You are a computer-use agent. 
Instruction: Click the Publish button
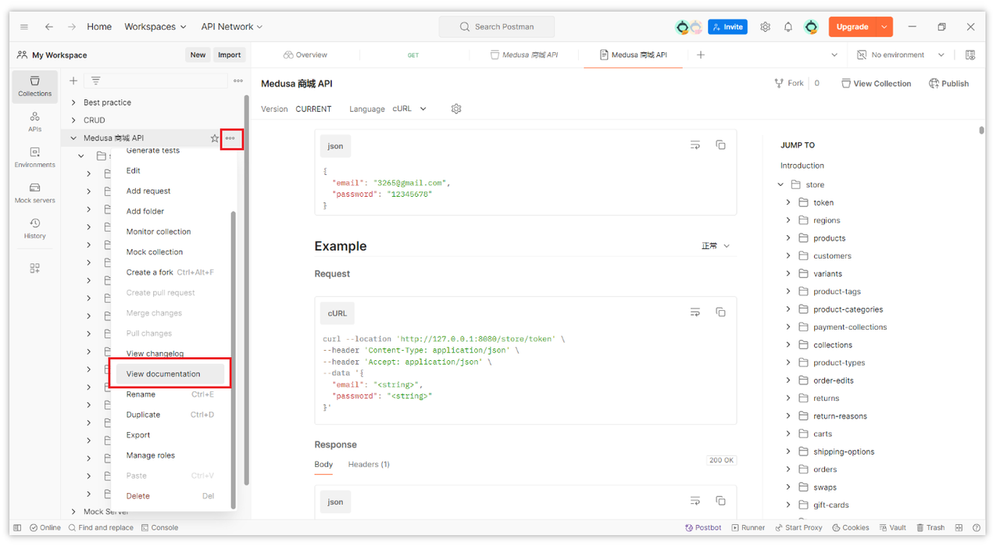tap(949, 83)
